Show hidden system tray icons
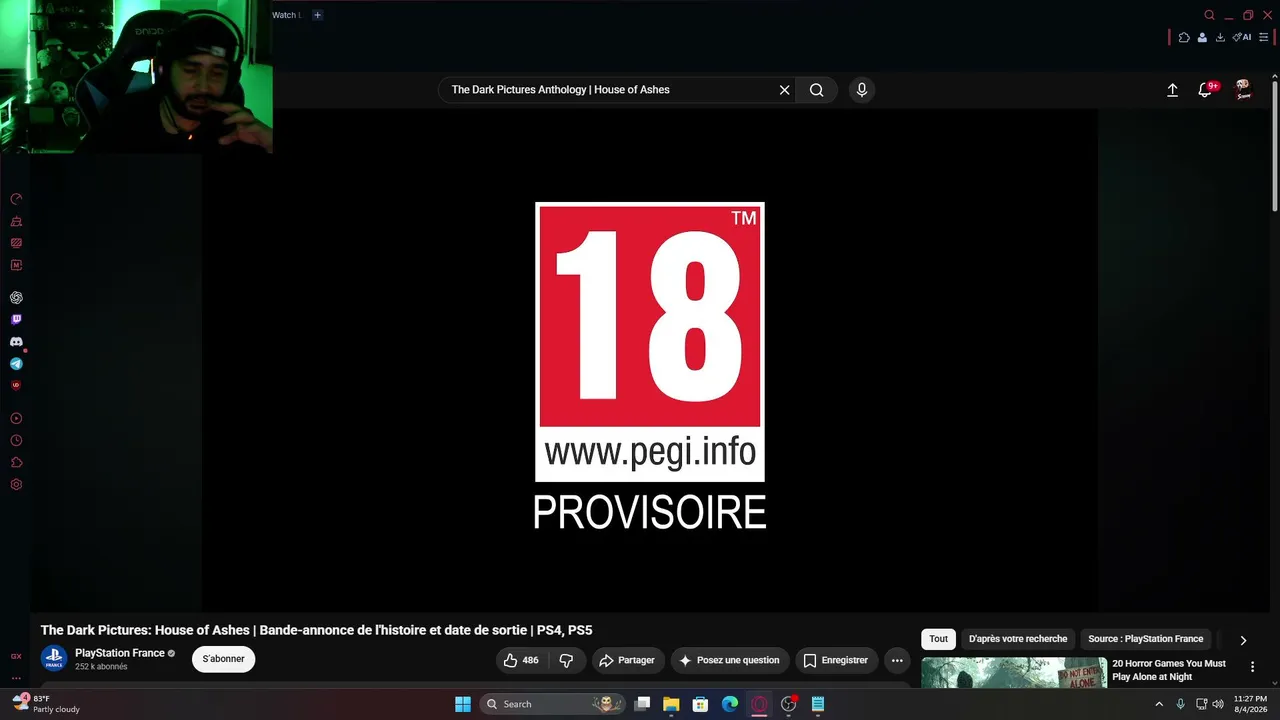The image size is (1280, 720). (1159, 704)
